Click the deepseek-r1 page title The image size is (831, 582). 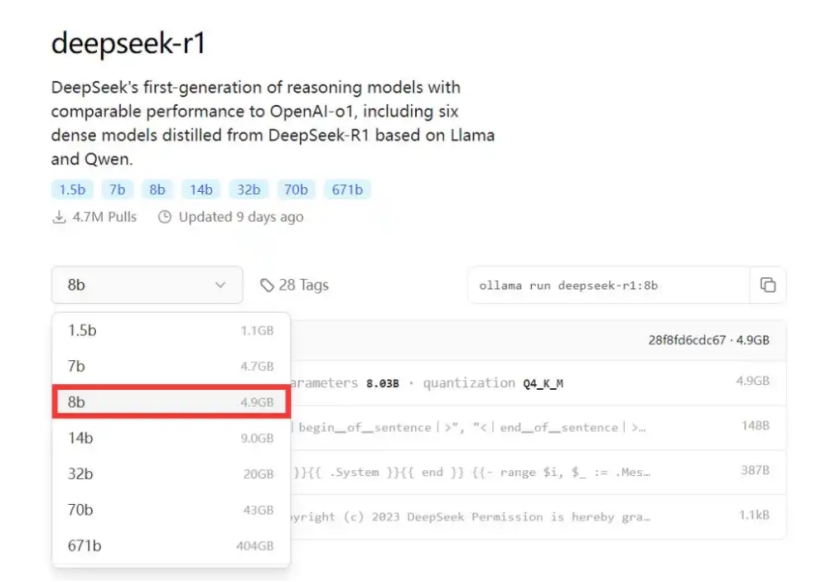(x=128, y=43)
